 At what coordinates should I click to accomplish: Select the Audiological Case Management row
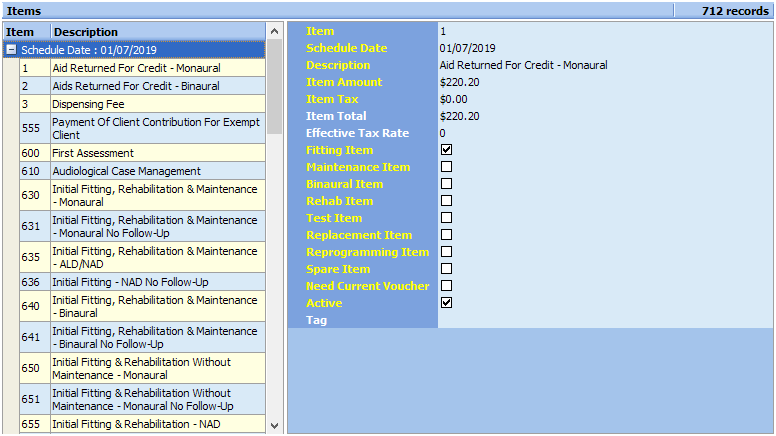coord(143,171)
